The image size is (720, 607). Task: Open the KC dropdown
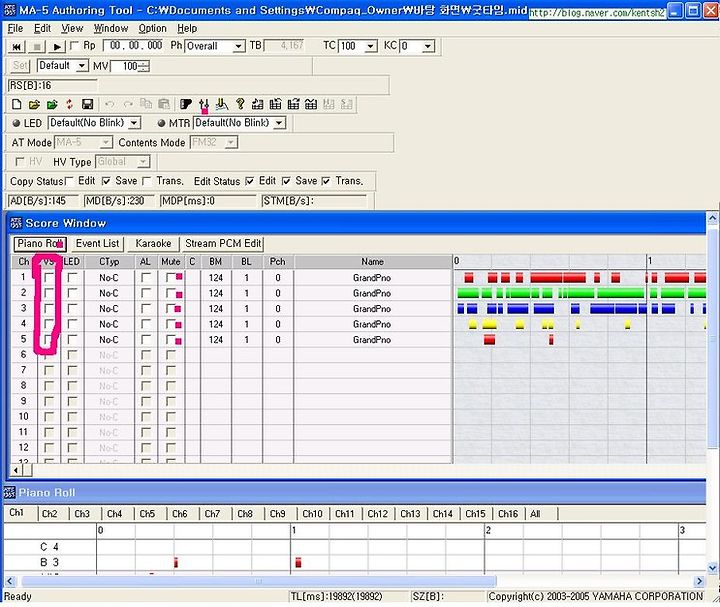tap(428, 46)
